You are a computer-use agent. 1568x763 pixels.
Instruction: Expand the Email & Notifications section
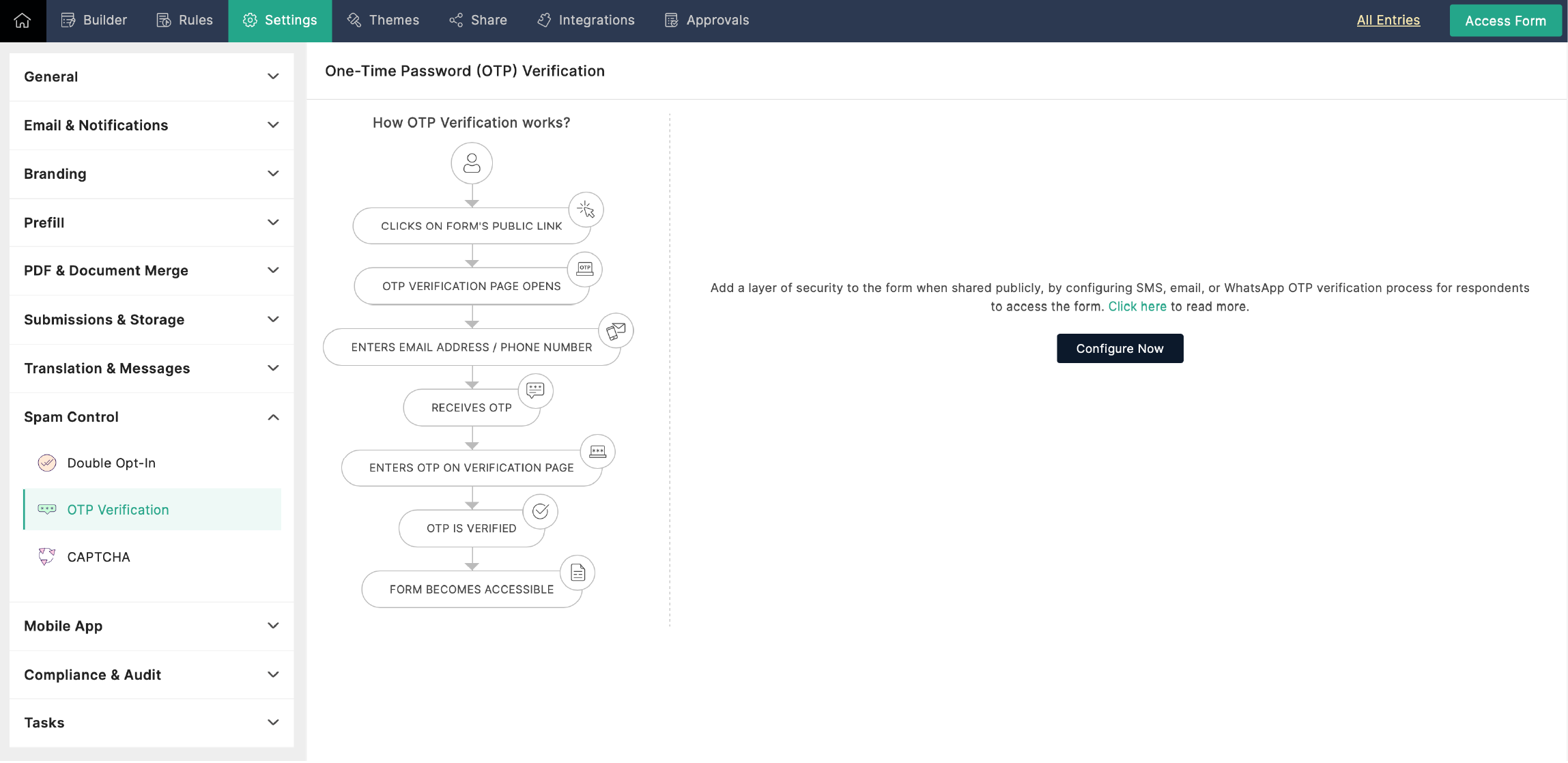[x=151, y=124]
